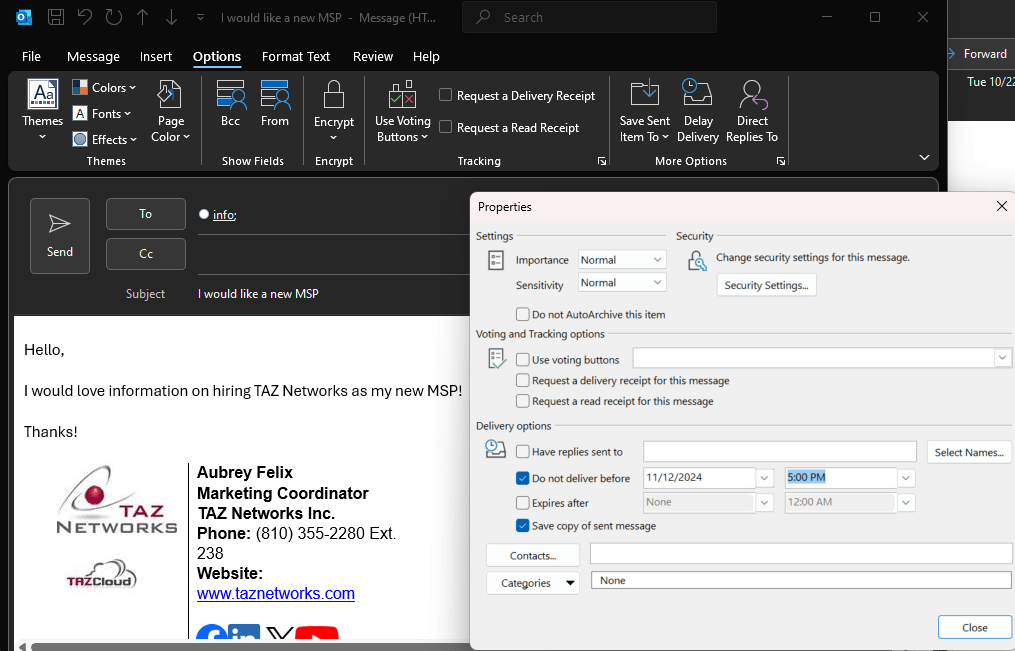Open the File menu
The height and width of the screenshot is (651, 1015).
(x=31, y=56)
